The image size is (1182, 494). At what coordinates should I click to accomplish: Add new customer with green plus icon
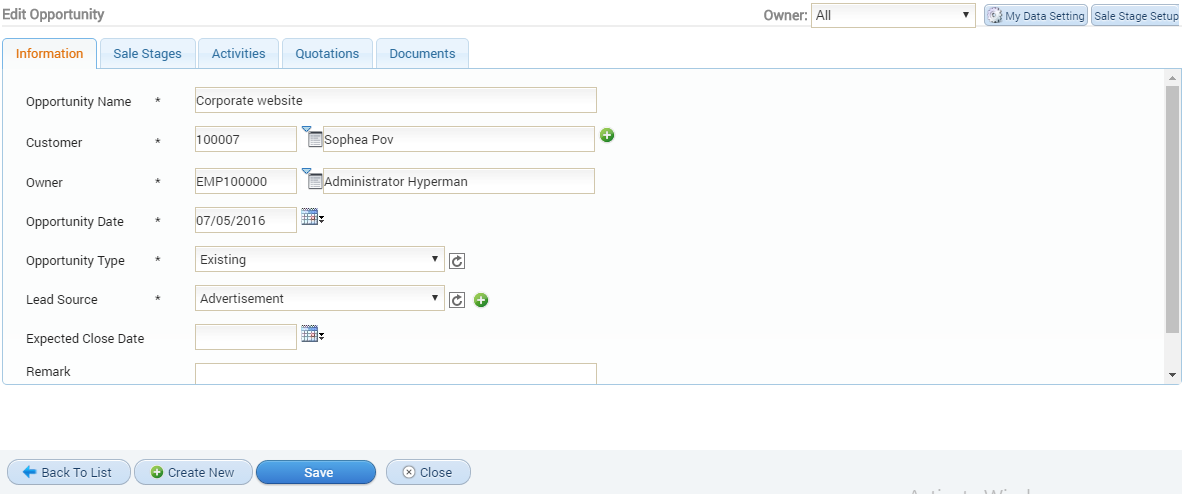tap(607, 135)
